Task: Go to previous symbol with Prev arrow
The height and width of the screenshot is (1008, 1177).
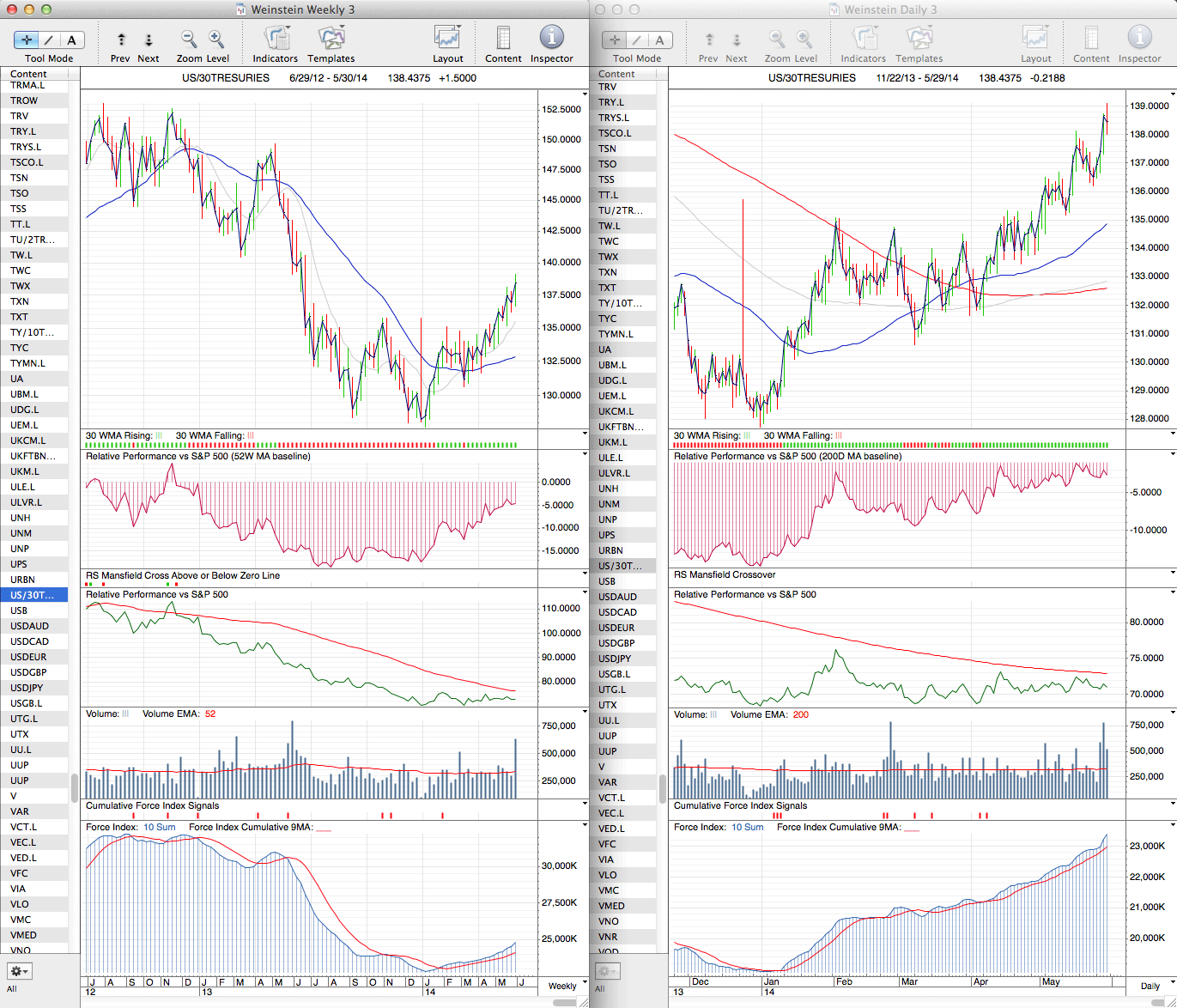Action: pyautogui.click(x=121, y=39)
